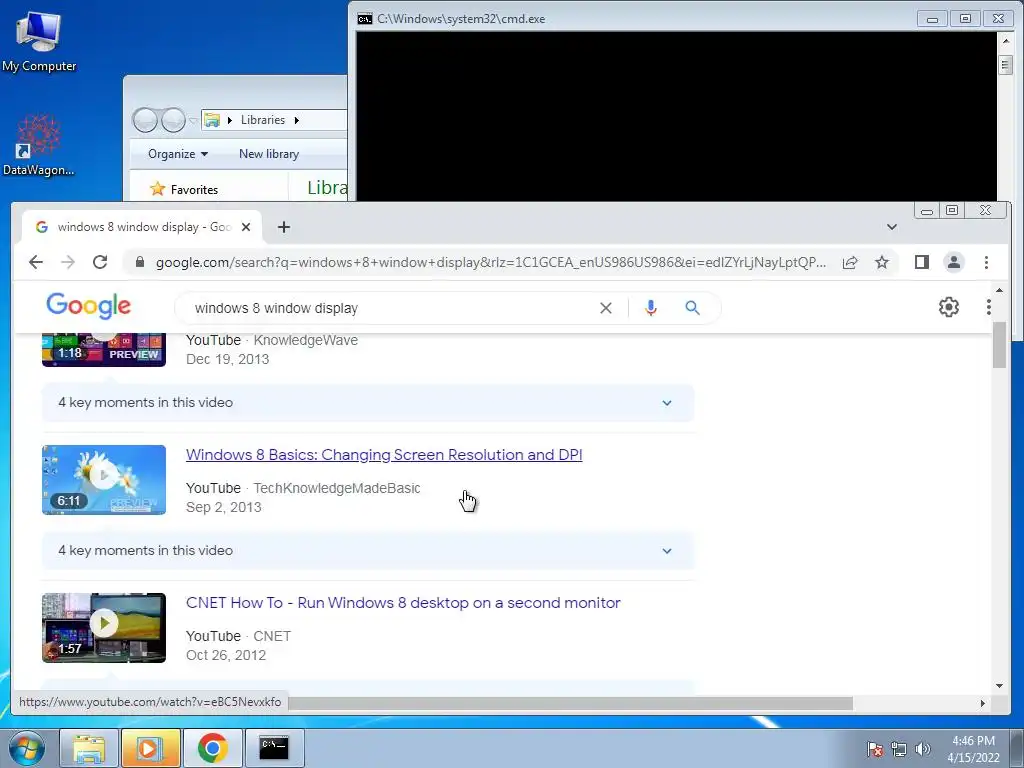Screen dimensions: 1024x768
Task: Click cmd.exe scroll up arrow
Action: click(1006, 41)
